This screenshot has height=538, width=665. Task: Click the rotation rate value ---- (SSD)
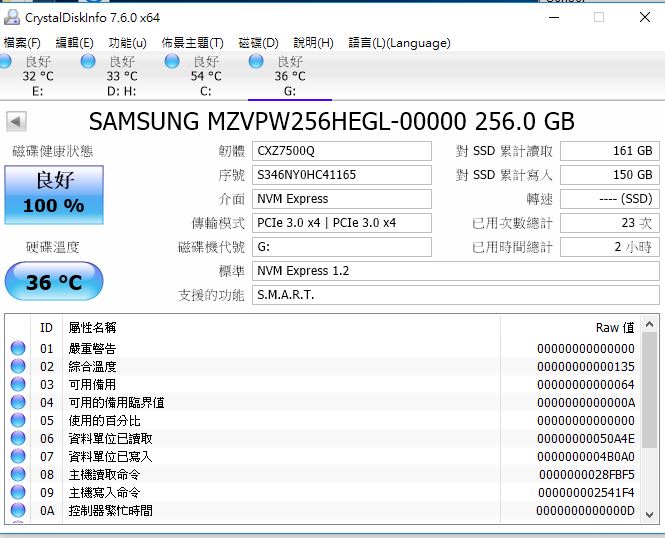(x=610, y=199)
